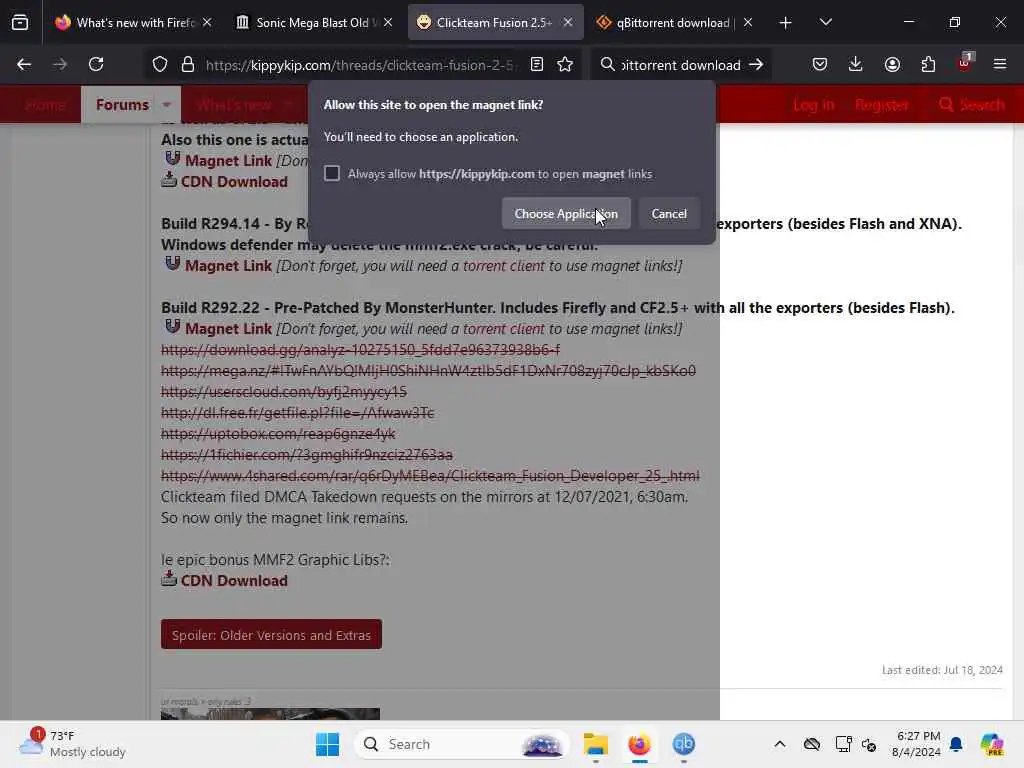Click the qbittorrent download search box
The image size is (1024, 768).
680,65
